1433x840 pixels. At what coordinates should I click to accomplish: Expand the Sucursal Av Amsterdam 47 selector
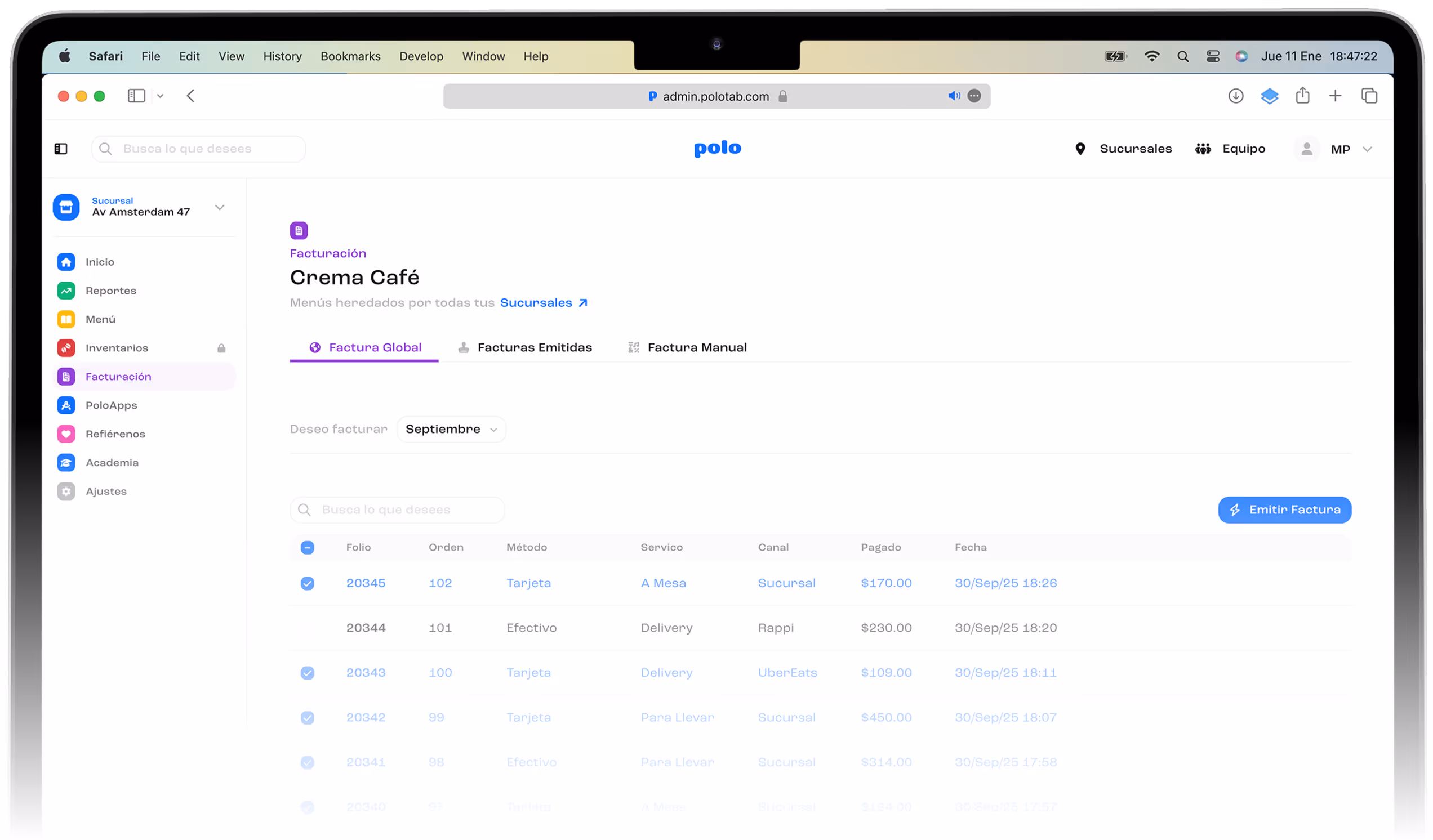point(220,207)
